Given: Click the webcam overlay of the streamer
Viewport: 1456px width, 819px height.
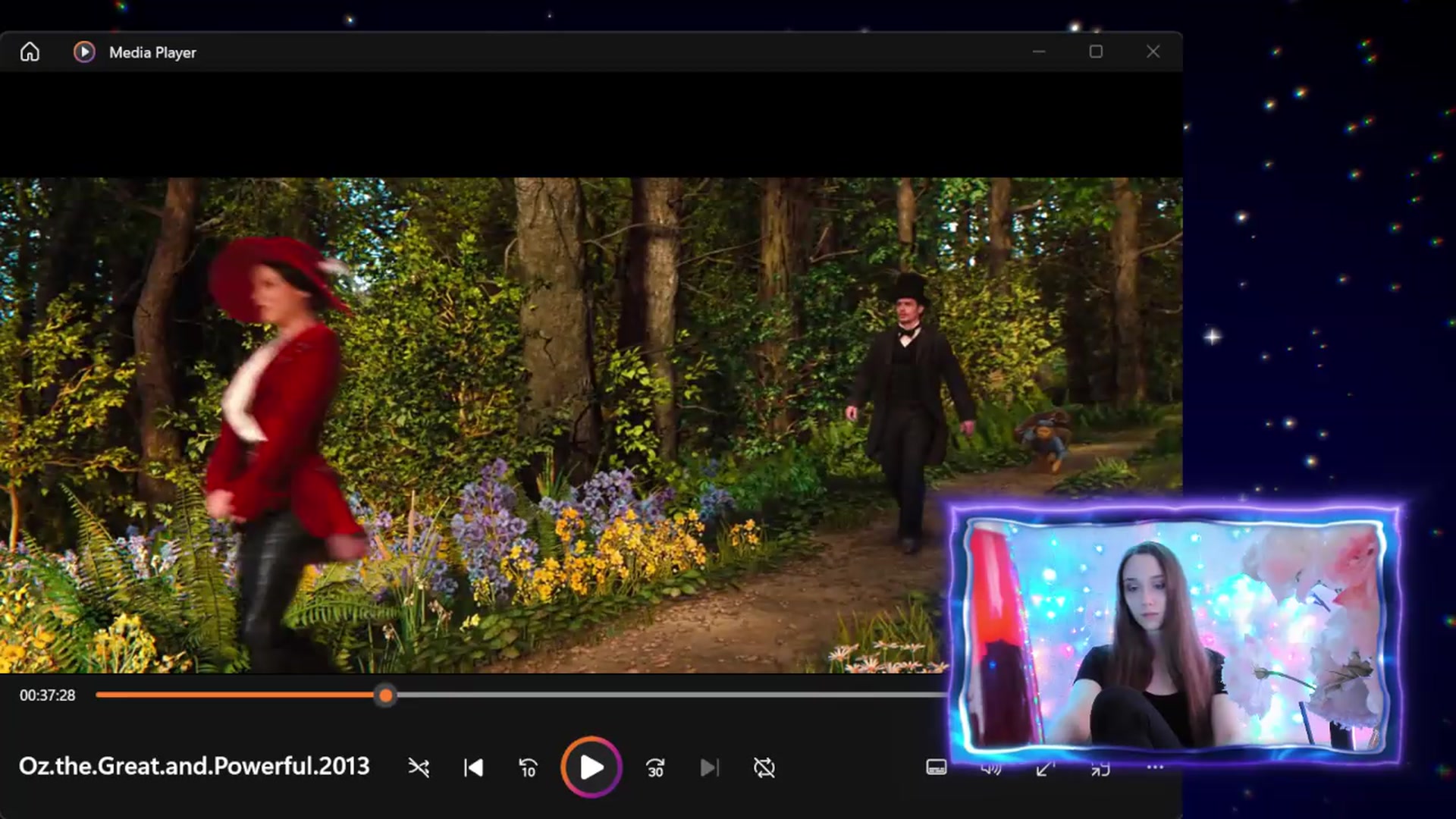Looking at the screenshot, I should pos(1174,634).
